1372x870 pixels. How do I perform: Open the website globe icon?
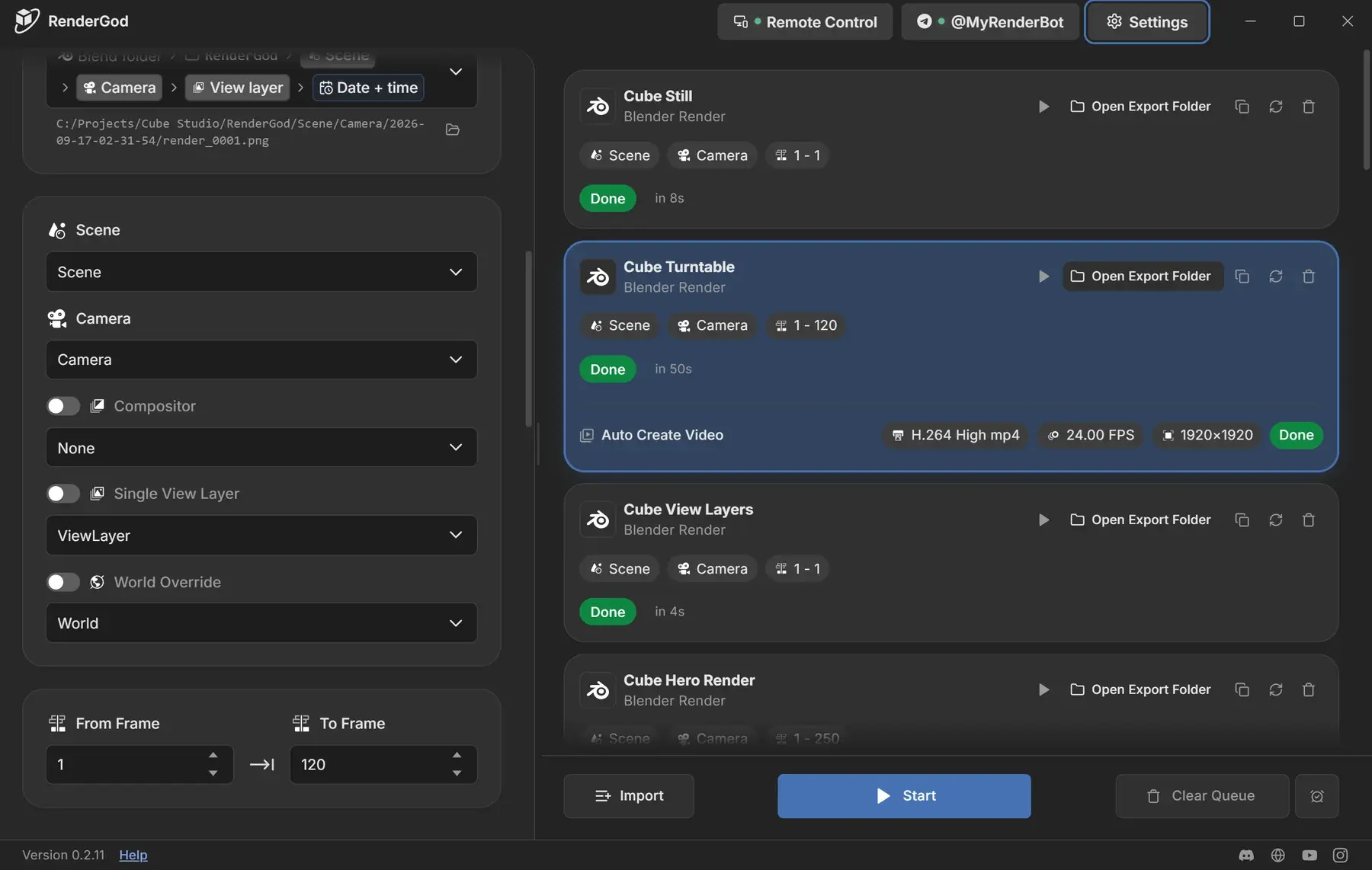click(x=1278, y=856)
